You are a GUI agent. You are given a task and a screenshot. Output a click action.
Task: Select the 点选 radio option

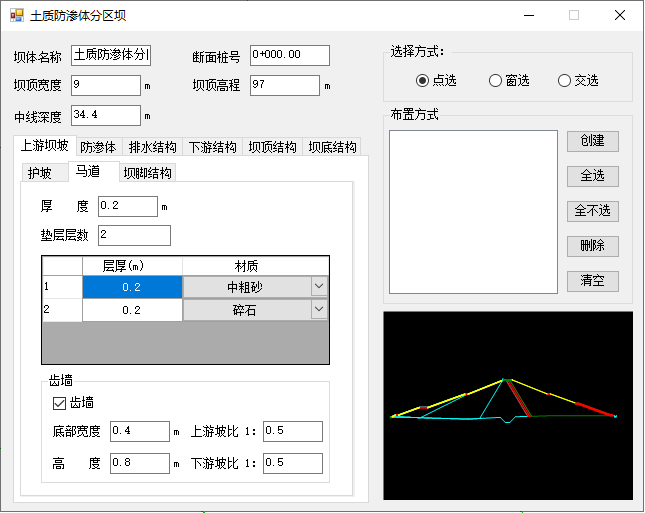click(436, 80)
